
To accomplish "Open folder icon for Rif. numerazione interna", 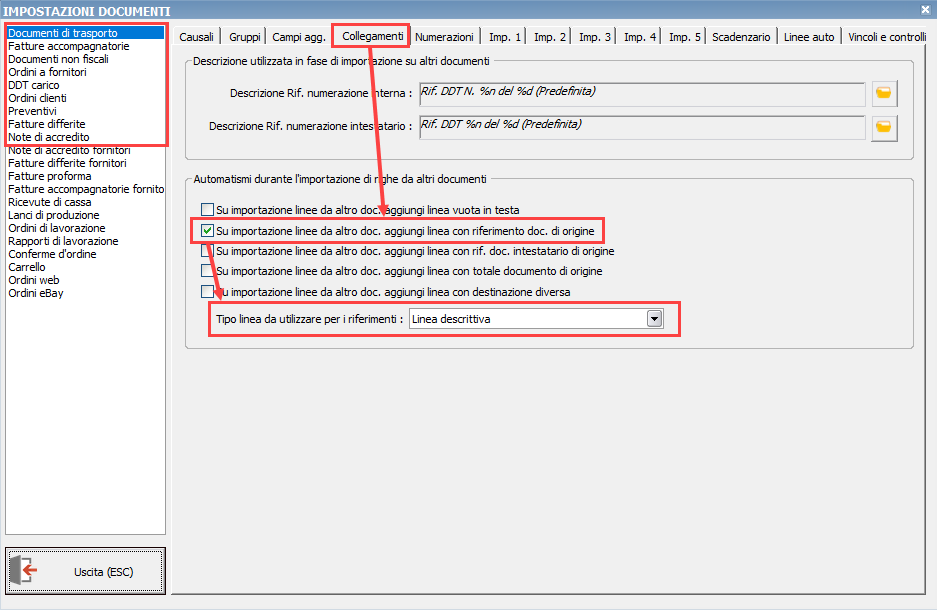I will [x=884, y=93].
